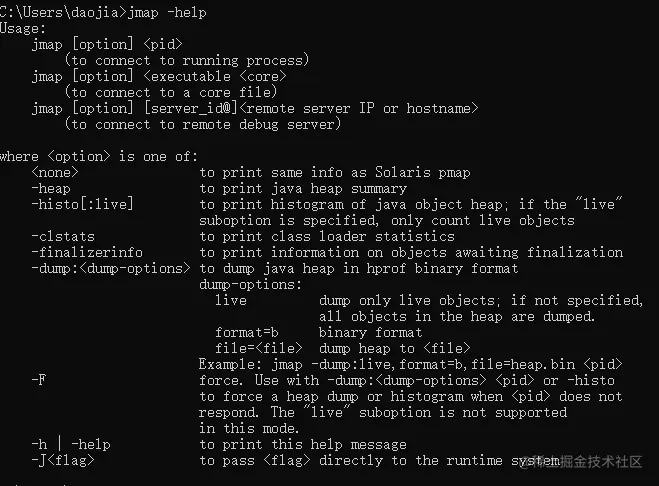Select the '-clstats' option entry

coord(63,236)
